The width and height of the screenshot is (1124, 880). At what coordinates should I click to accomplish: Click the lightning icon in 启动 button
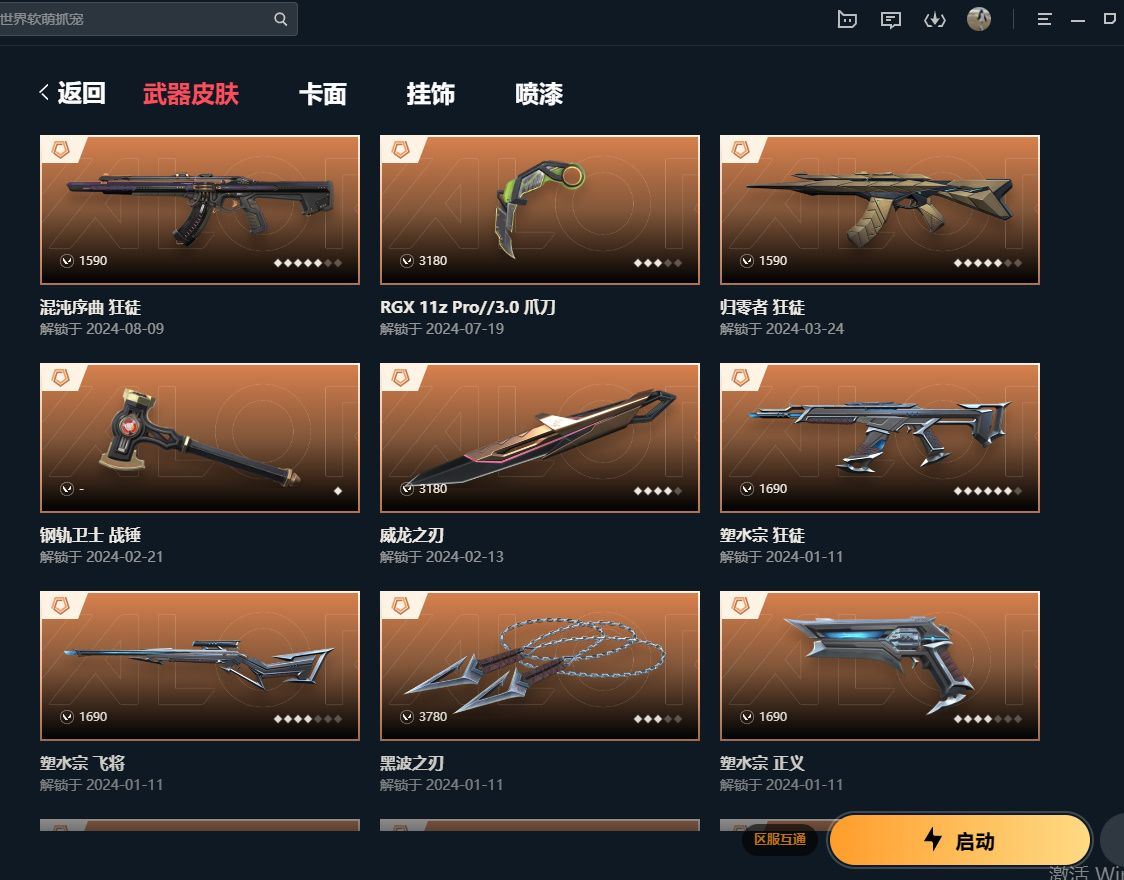[933, 839]
